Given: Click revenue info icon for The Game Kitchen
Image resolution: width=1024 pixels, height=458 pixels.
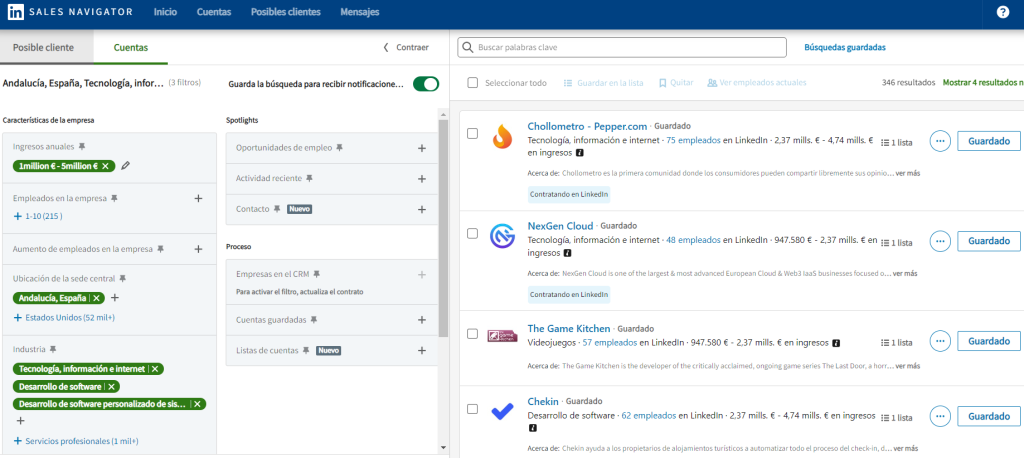Looking at the screenshot, I should [836, 342].
